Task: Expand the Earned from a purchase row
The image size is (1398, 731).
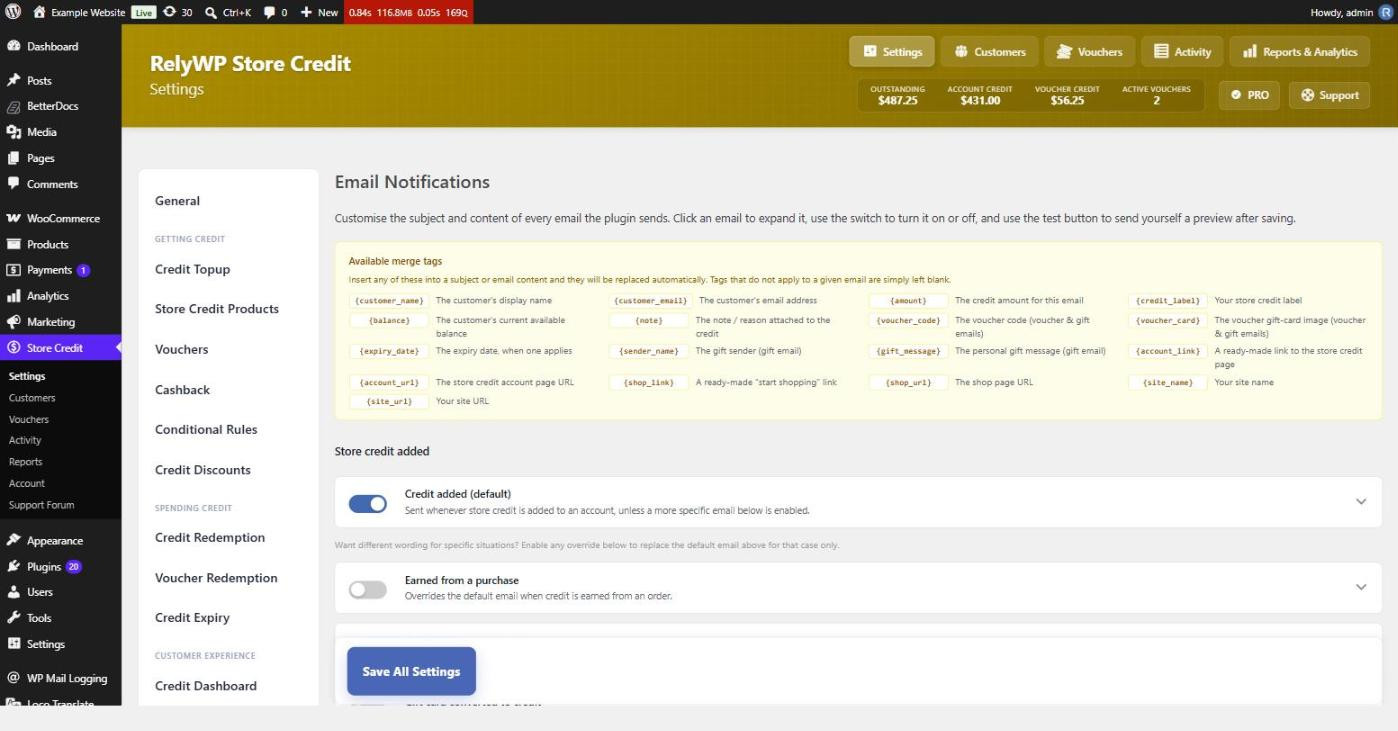Action: [x=1360, y=588]
